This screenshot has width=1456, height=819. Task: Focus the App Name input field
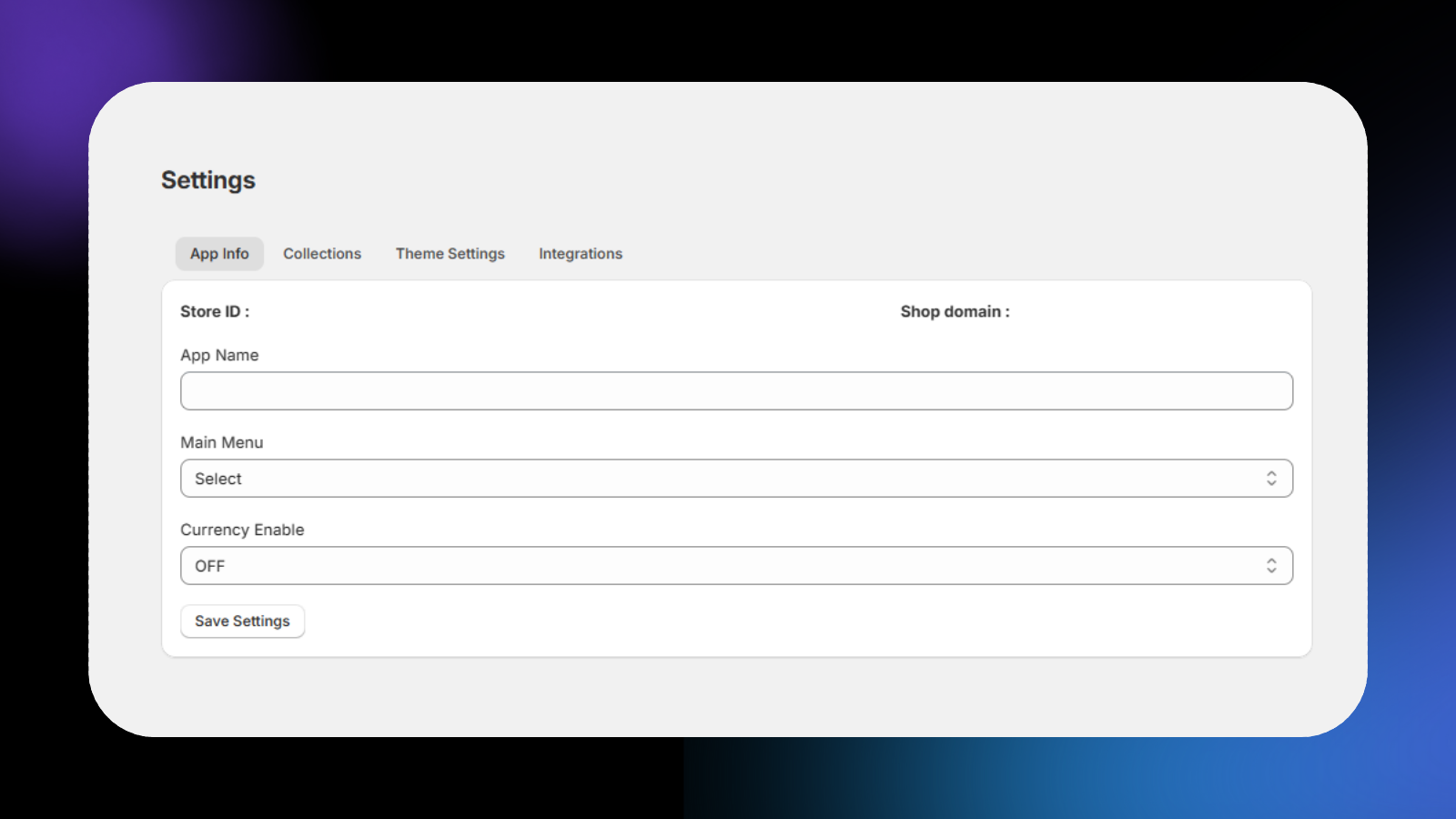(x=736, y=391)
